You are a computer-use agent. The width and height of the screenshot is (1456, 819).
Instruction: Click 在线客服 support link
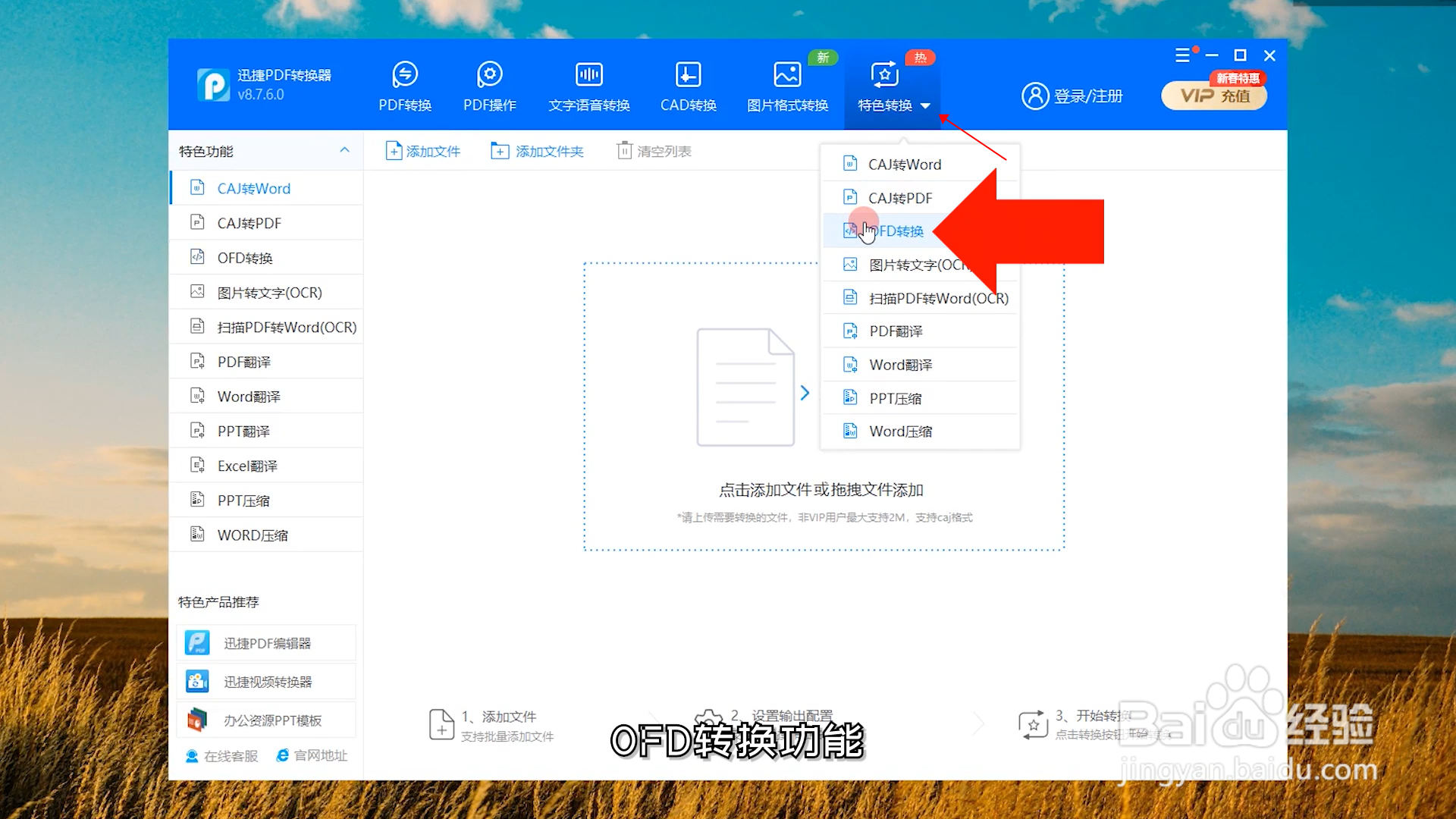(222, 756)
